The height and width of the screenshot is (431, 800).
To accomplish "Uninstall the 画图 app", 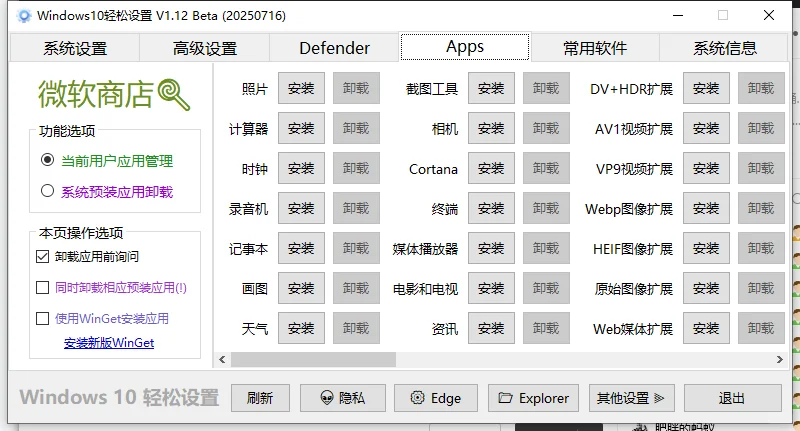I will (x=356, y=288).
